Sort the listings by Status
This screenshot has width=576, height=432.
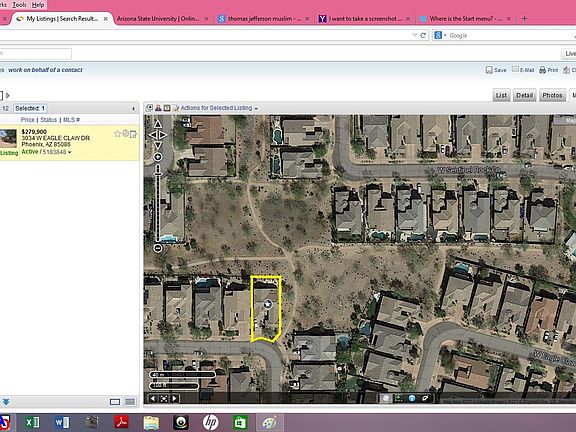coord(48,120)
